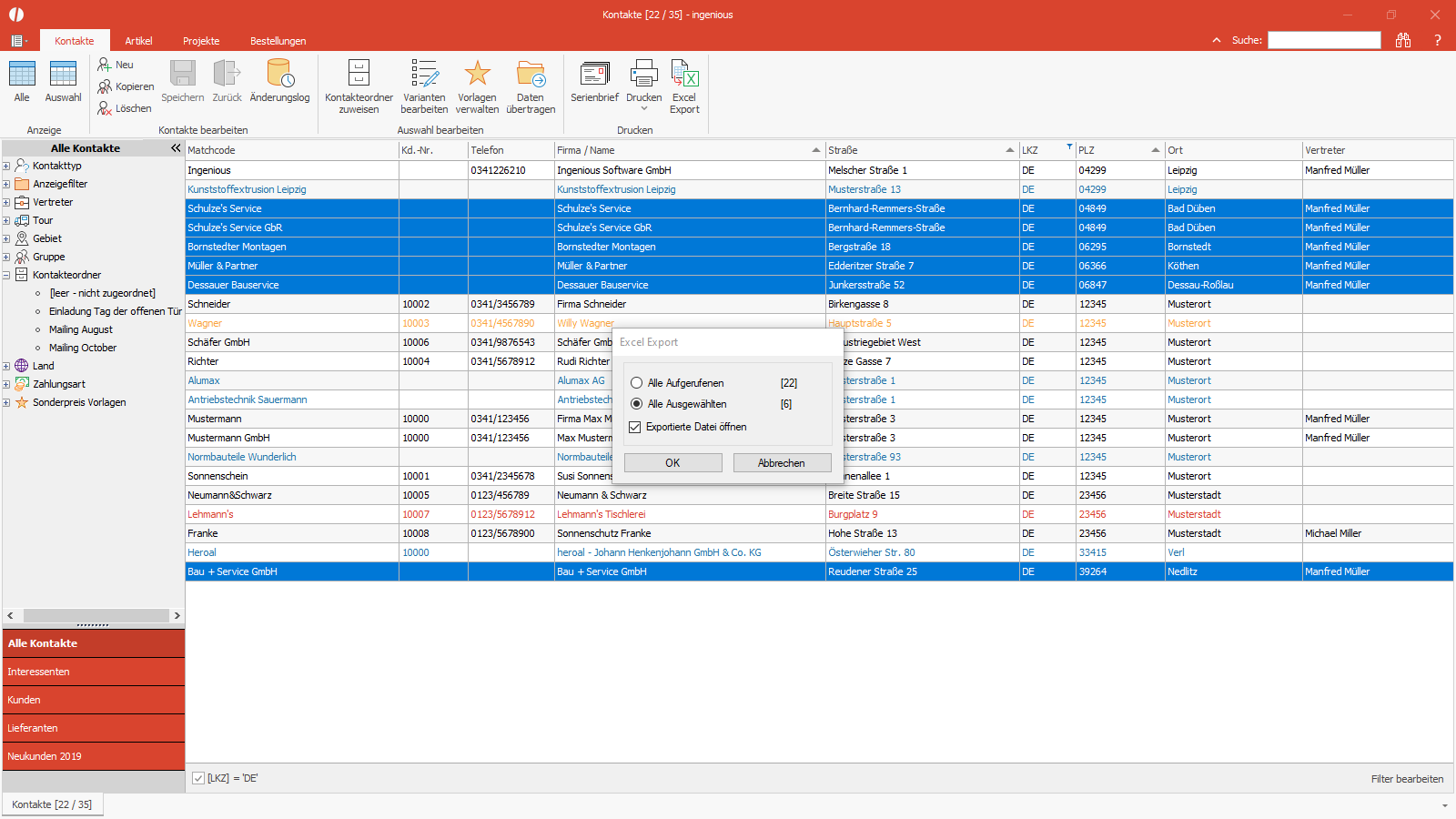This screenshot has height=819, width=1456.
Task: Click the Zurück icon
Action: [227, 74]
